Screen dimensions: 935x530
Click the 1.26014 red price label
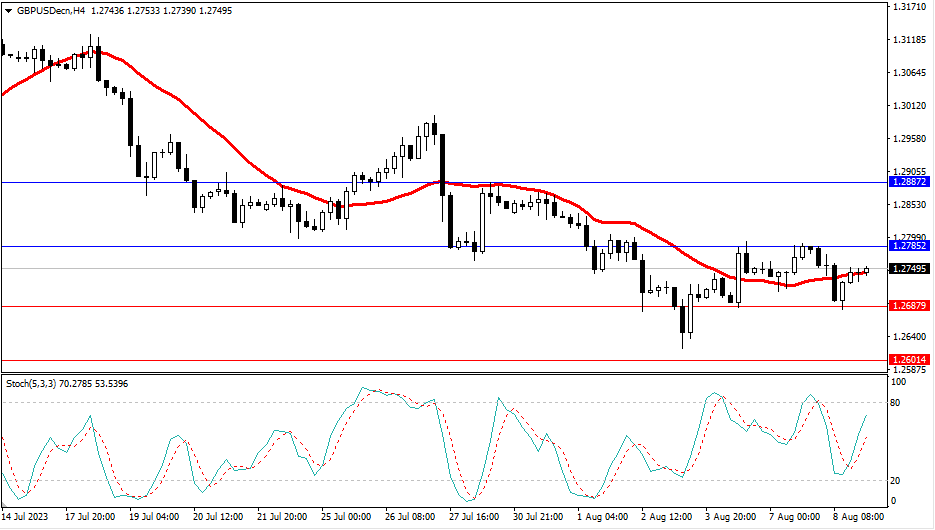[909, 359]
